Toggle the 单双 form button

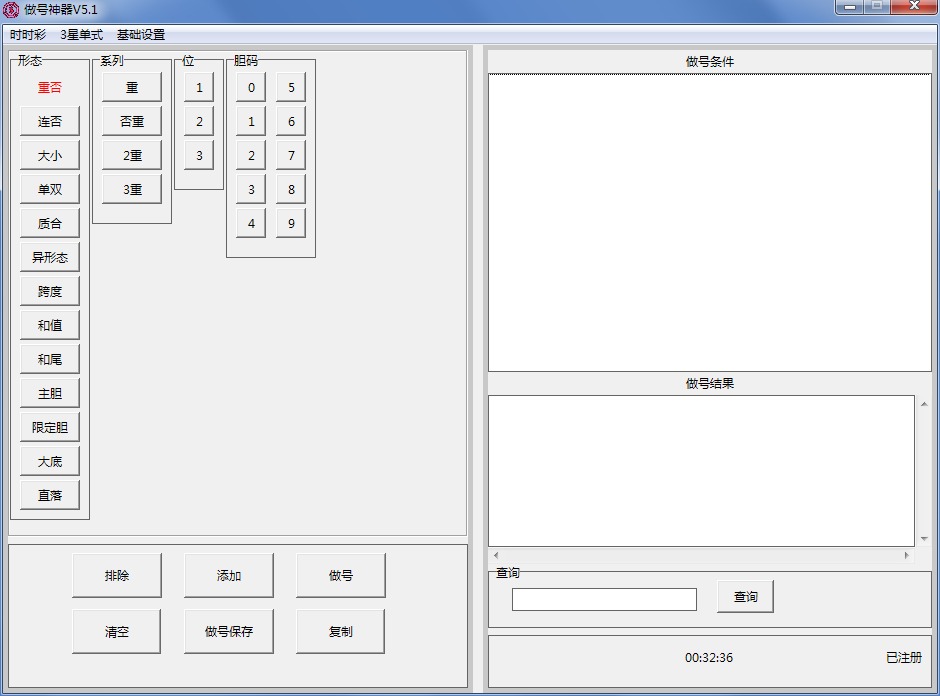tap(50, 190)
